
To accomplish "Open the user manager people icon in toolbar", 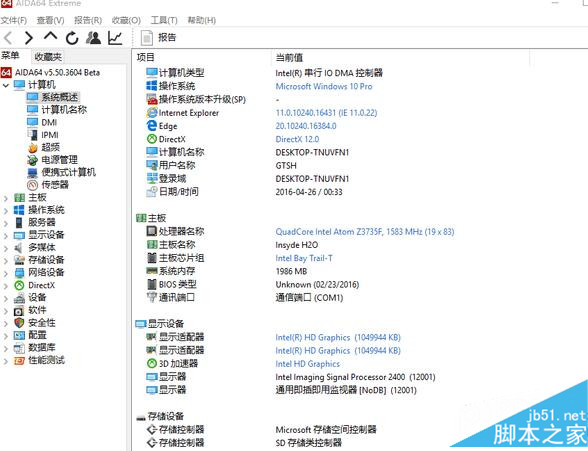I will [x=93, y=38].
